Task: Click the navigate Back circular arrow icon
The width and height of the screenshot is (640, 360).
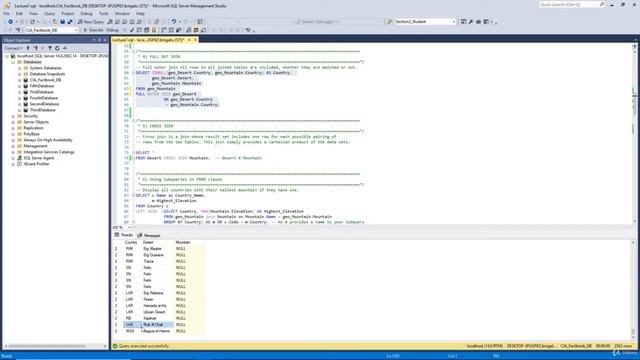Action: [x=10, y=22]
